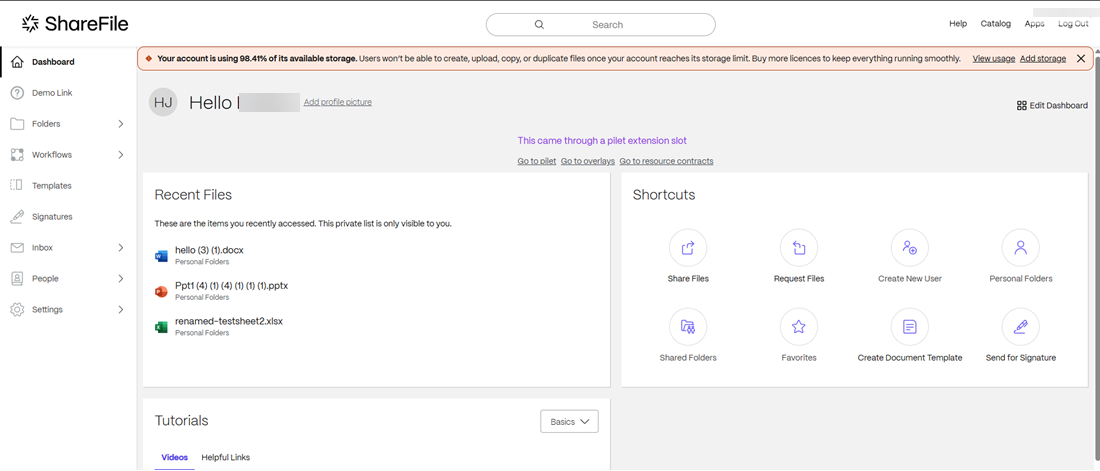Viewport: 1100px width, 471px height.
Task: Click the Excel icon beside renamed-testsheet2.xlsx
Action: 161,327
